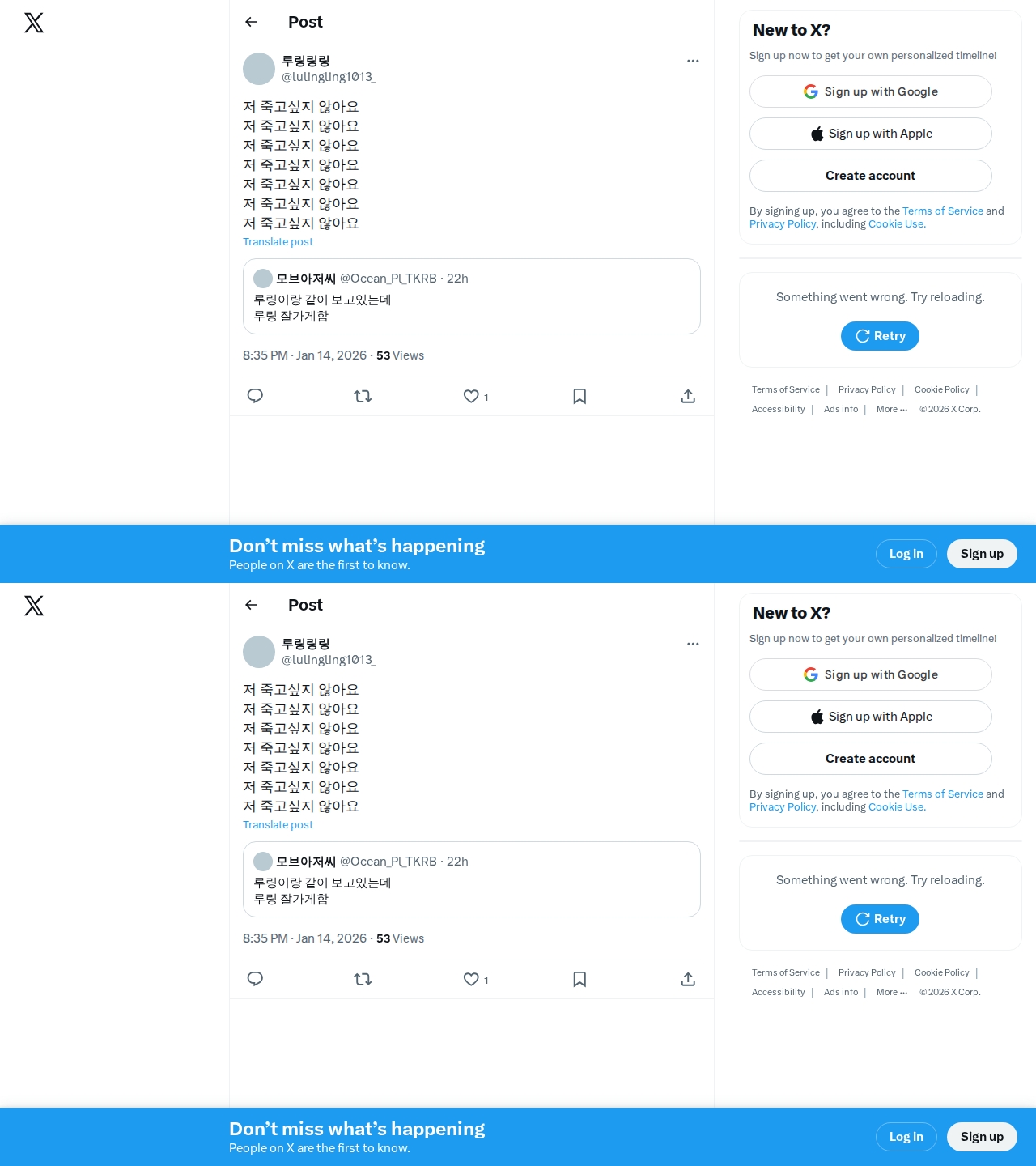Open the three-dot more menu on the lower post
The width and height of the screenshot is (1036, 1166).
coord(693,644)
